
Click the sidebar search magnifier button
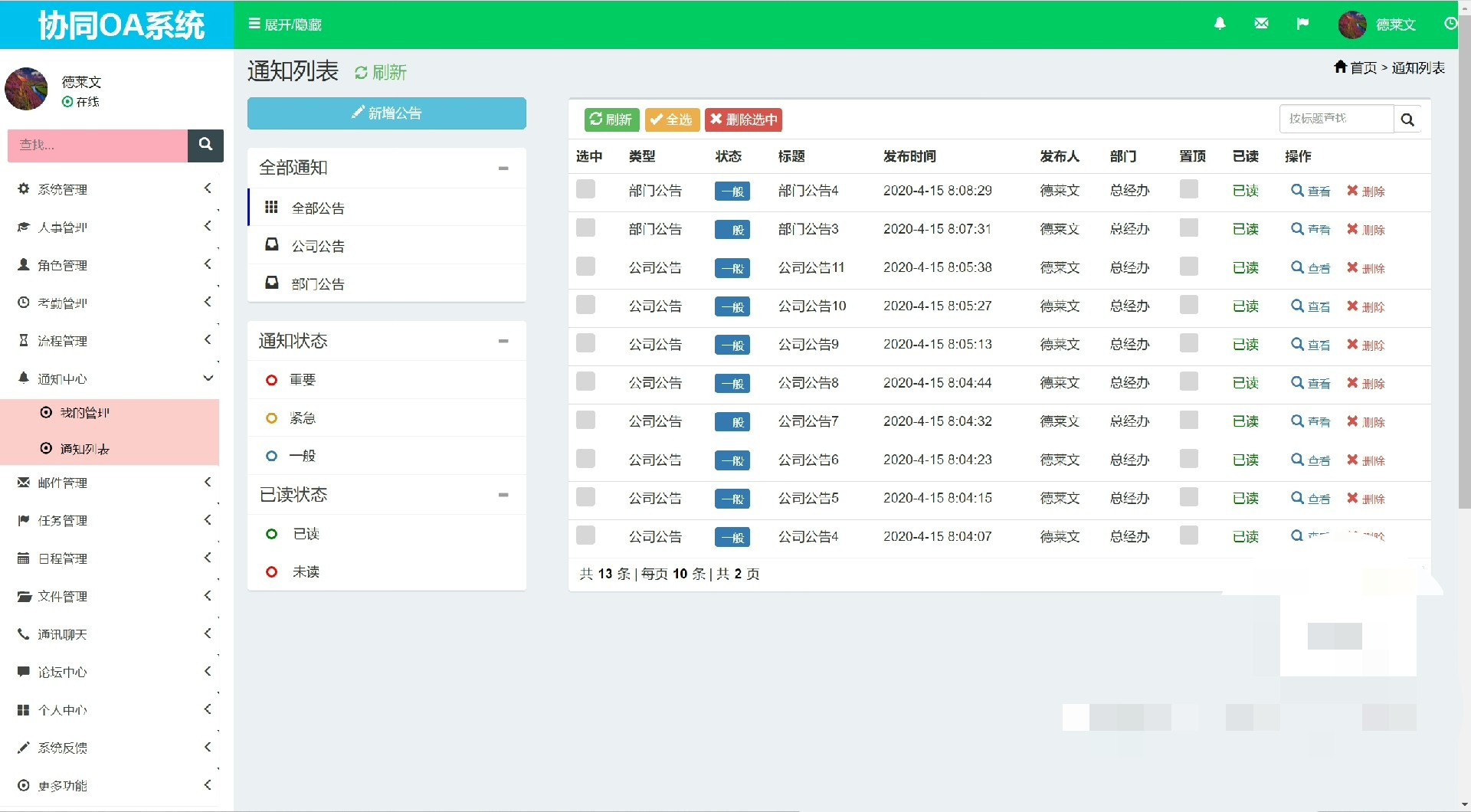(205, 145)
